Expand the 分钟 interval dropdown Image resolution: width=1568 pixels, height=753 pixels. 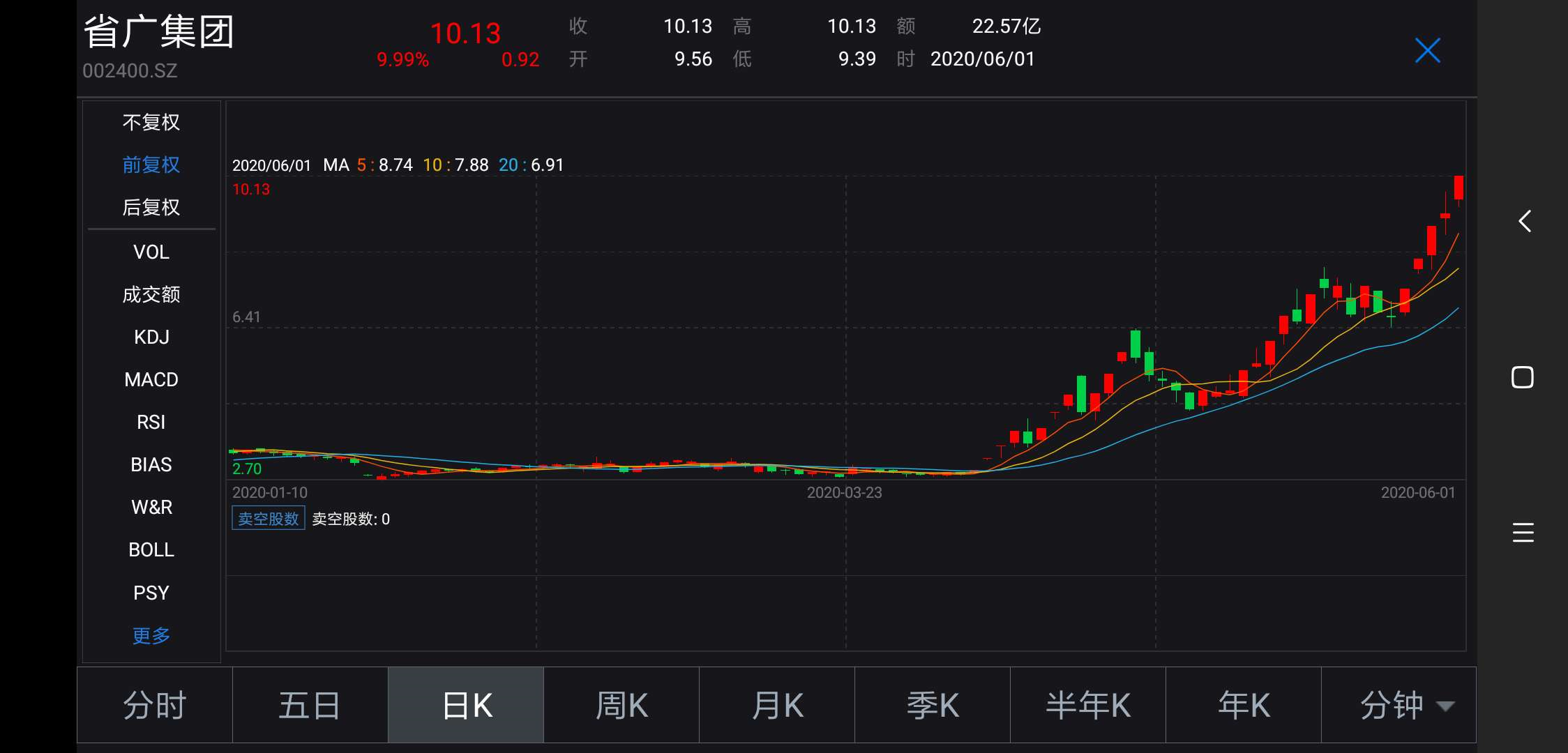(x=1399, y=705)
